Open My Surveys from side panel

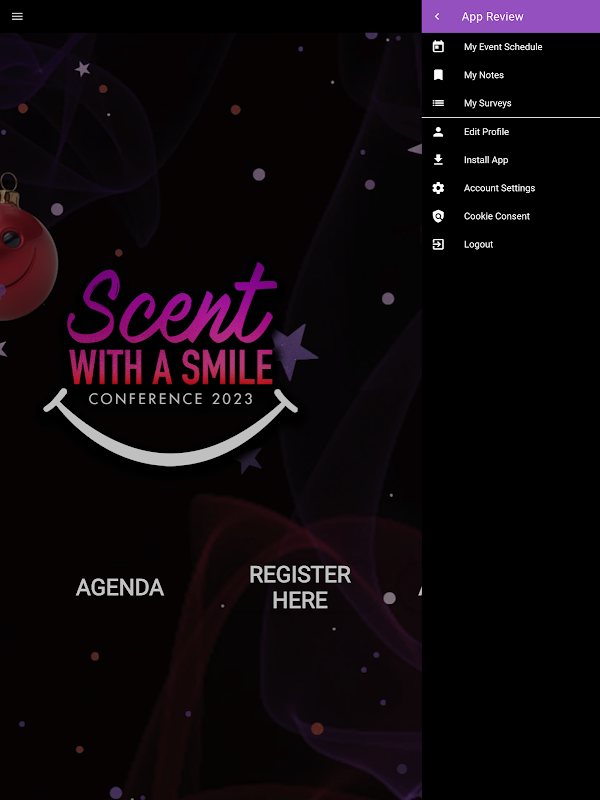click(x=511, y=103)
